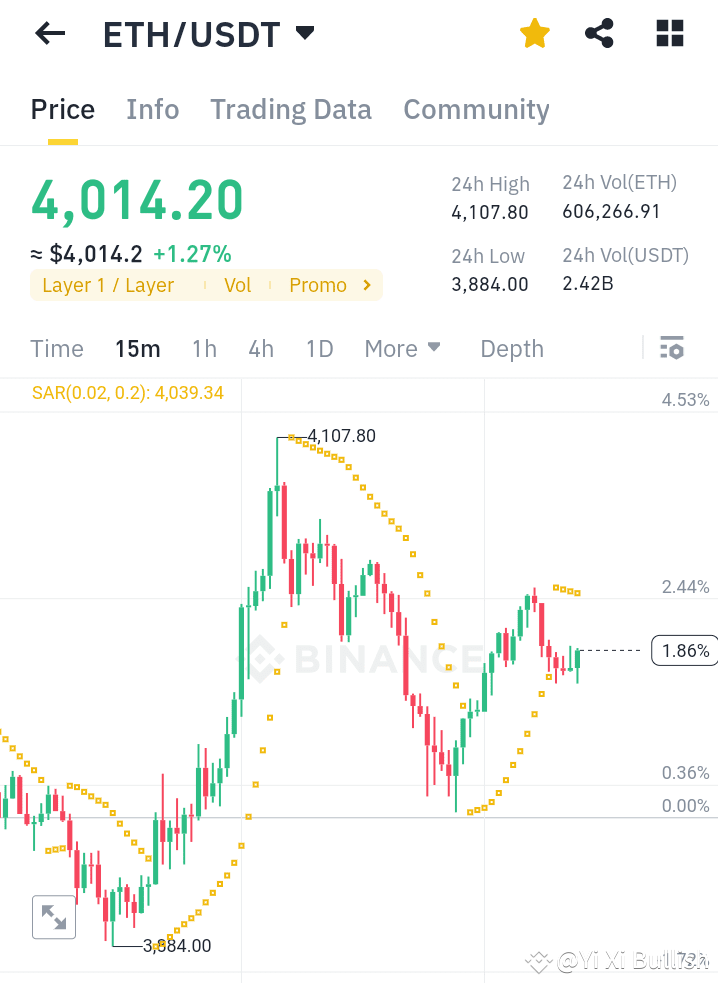Screen dimensions: 718x983
Task: Open chart display settings icon
Action: click(x=672, y=348)
